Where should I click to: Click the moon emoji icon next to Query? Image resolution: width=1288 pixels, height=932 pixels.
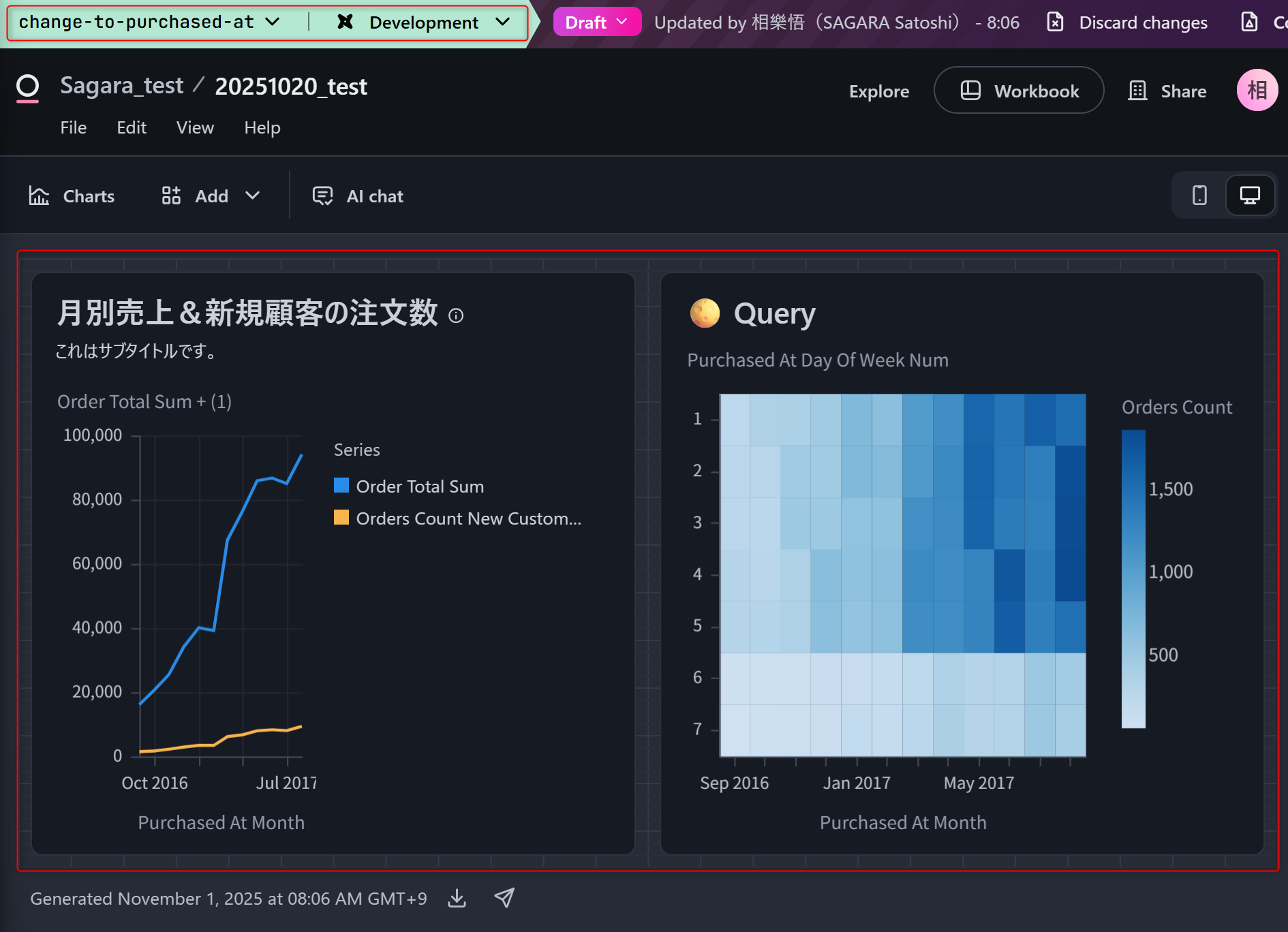705,313
